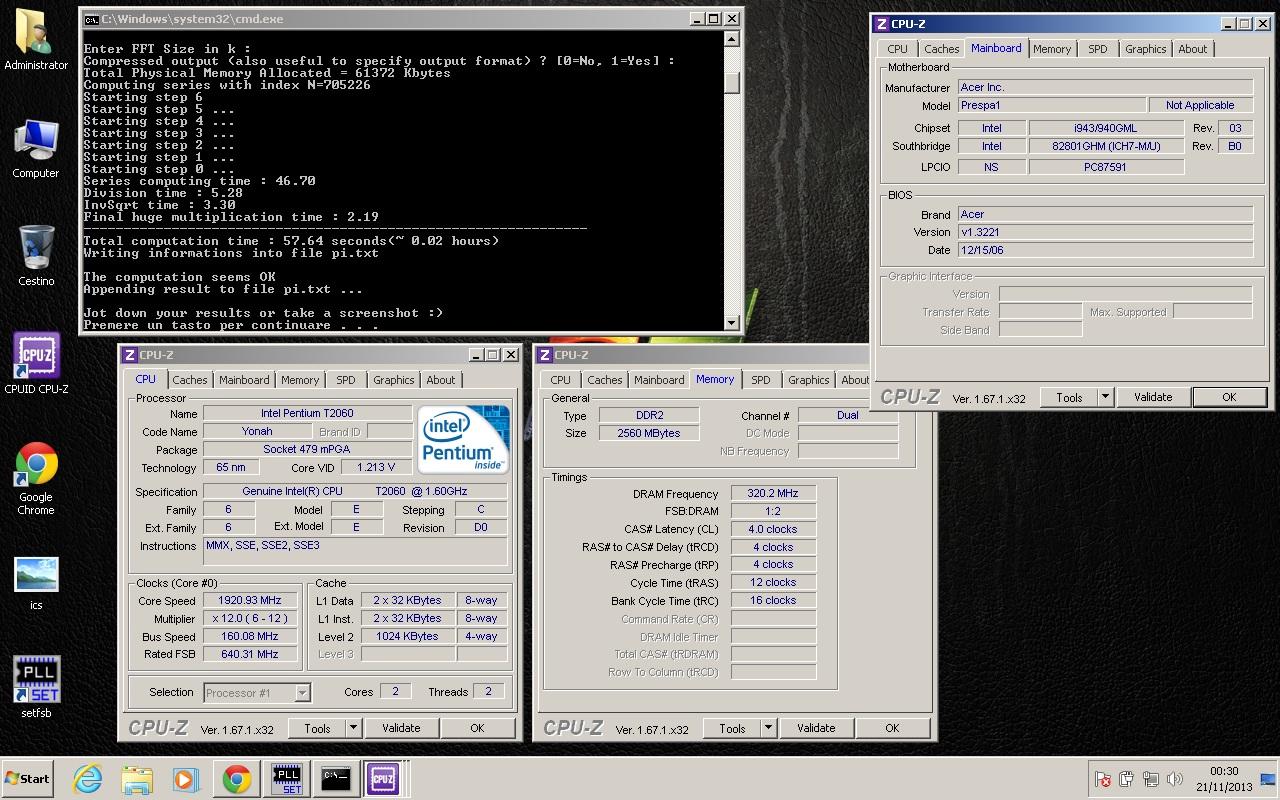Open Internet Explorer from the taskbar
Viewport: 1280px width, 800px height.
[x=88, y=779]
